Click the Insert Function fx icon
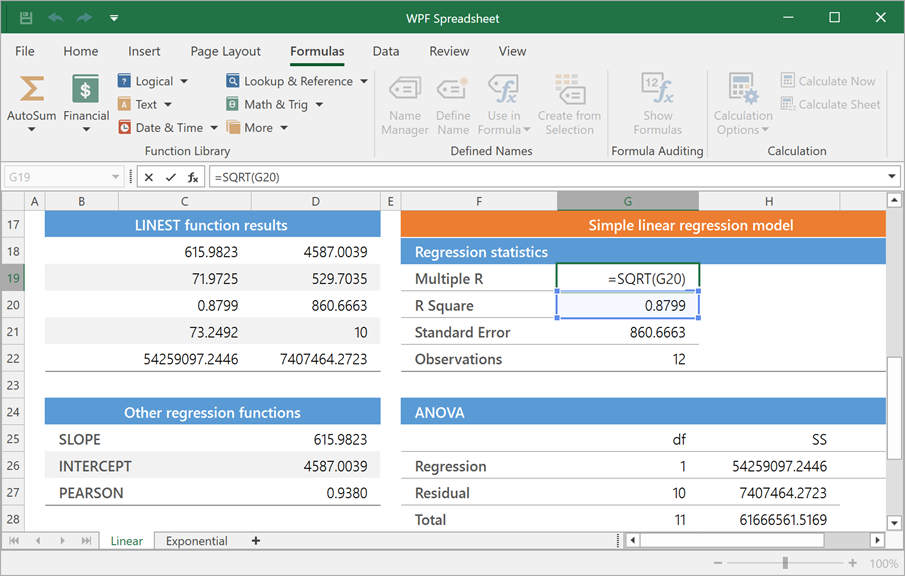This screenshot has height=576, width=906. tap(194, 176)
